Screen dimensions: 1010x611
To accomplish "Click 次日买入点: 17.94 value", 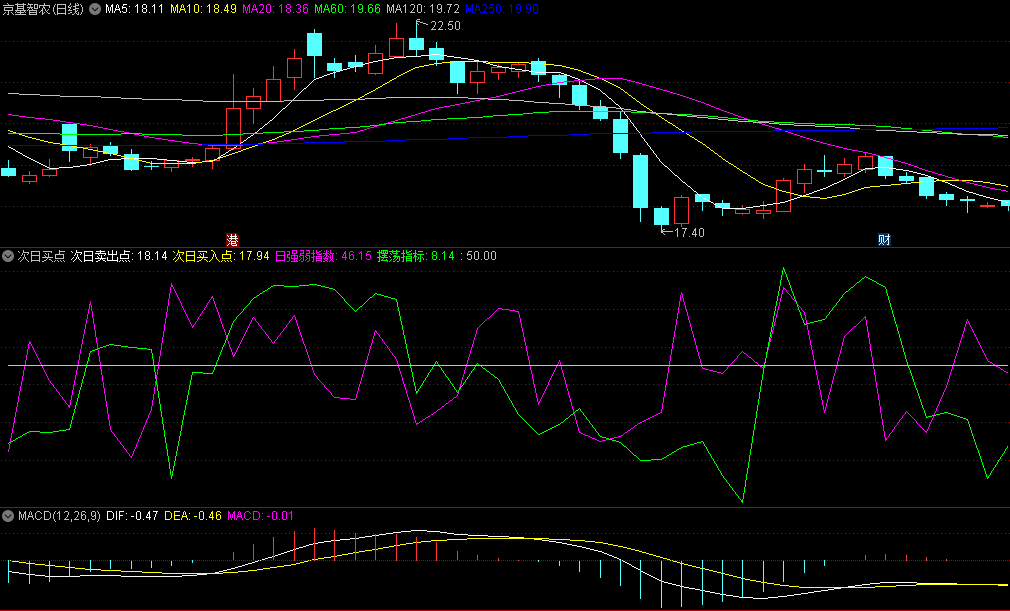I will point(221,256).
